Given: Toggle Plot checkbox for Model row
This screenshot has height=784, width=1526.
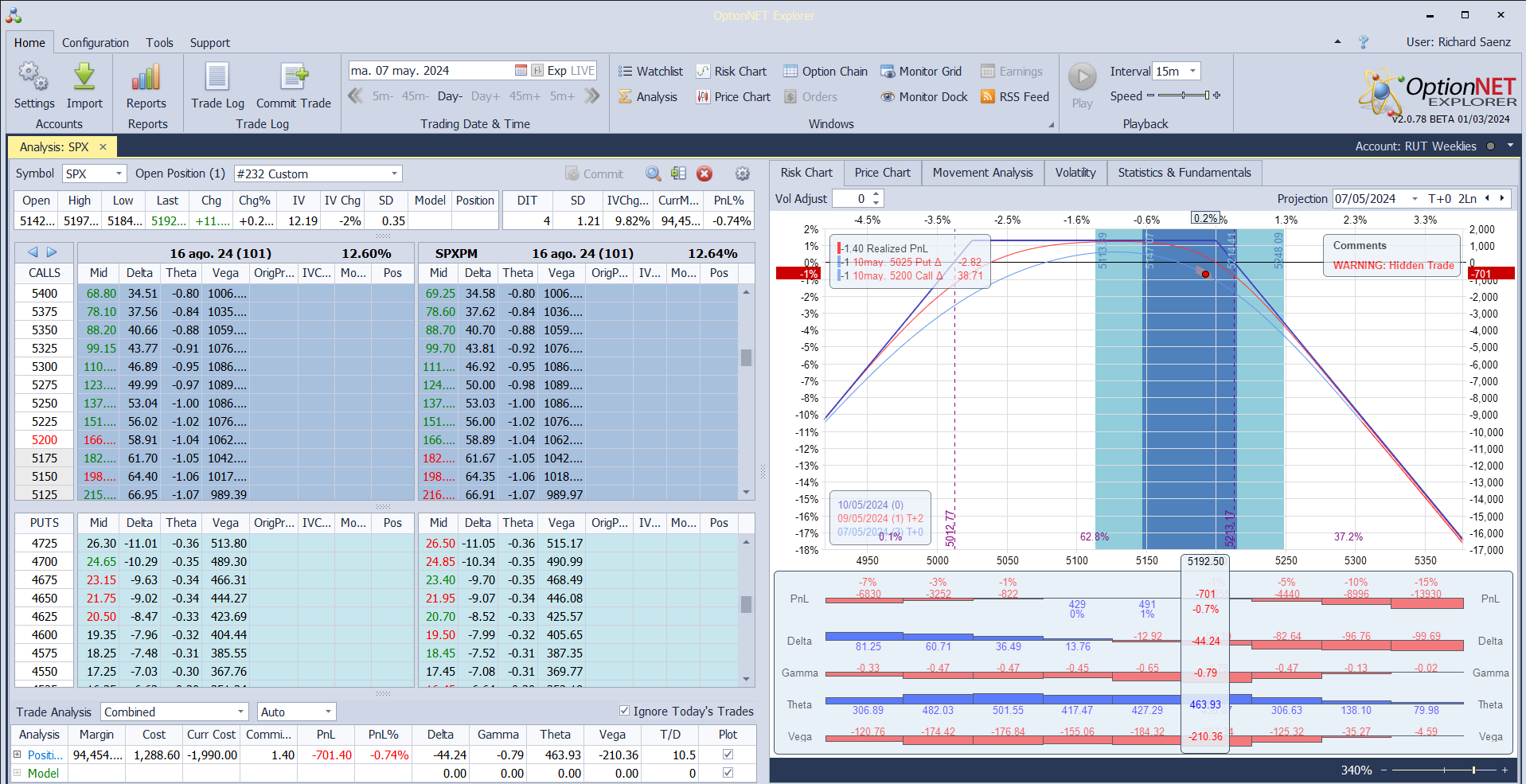Looking at the screenshot, I should click(x=727, y=773).
